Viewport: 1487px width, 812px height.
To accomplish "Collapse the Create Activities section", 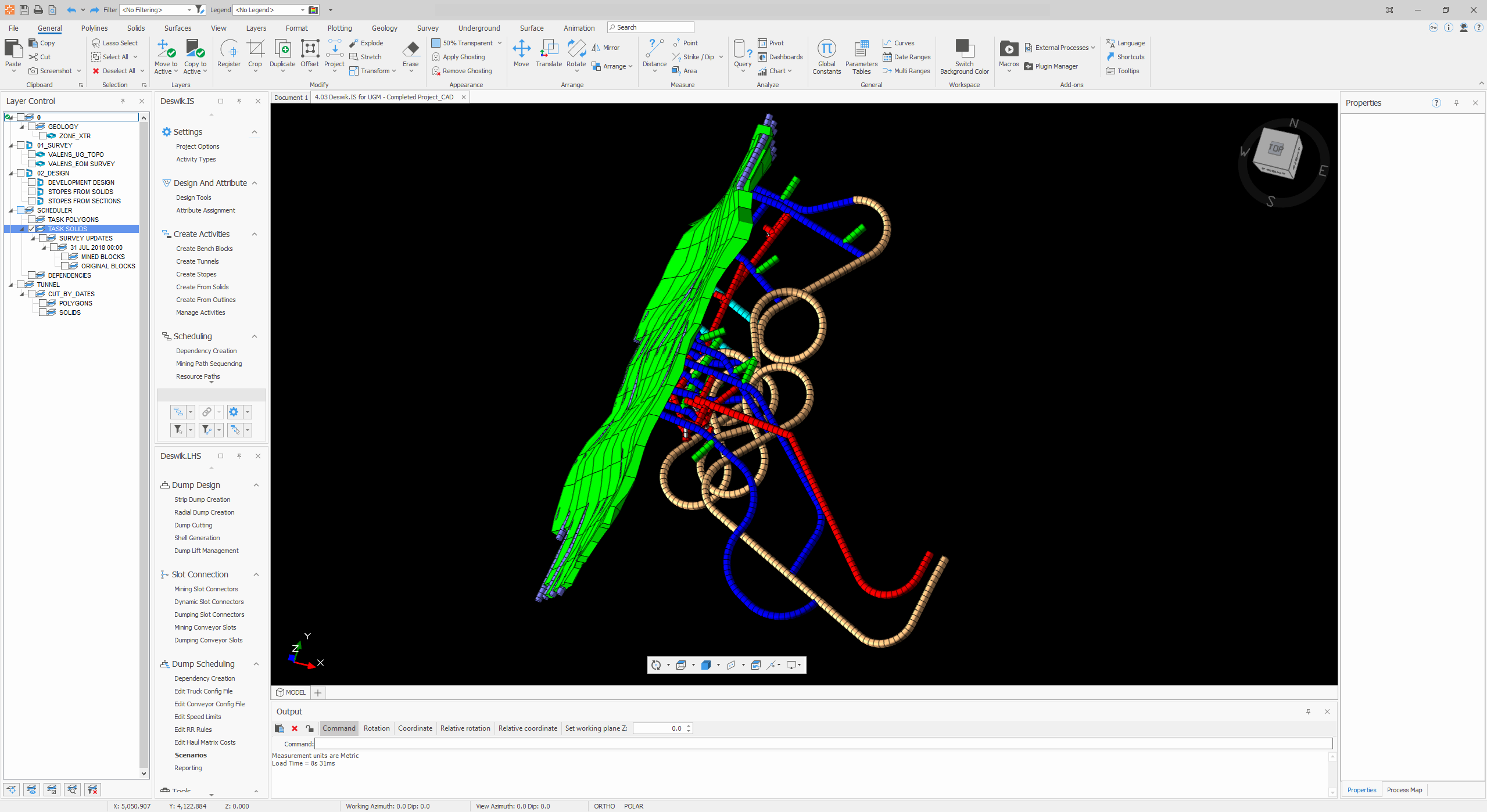I will [x=255, y=234].
